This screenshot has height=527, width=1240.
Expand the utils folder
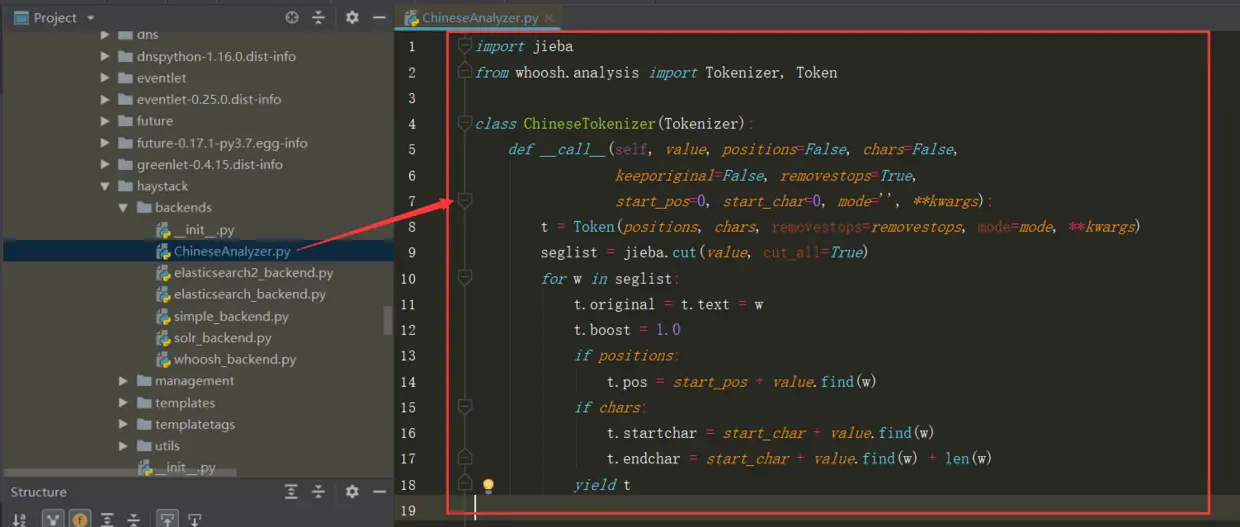point(124,446)
